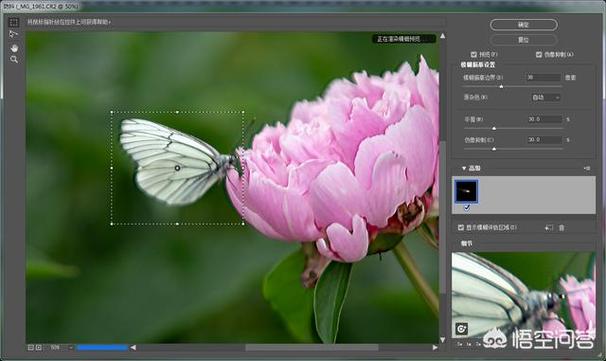
Task: Toggle the Preview (预览) checkbox
Action: [474, 54]
